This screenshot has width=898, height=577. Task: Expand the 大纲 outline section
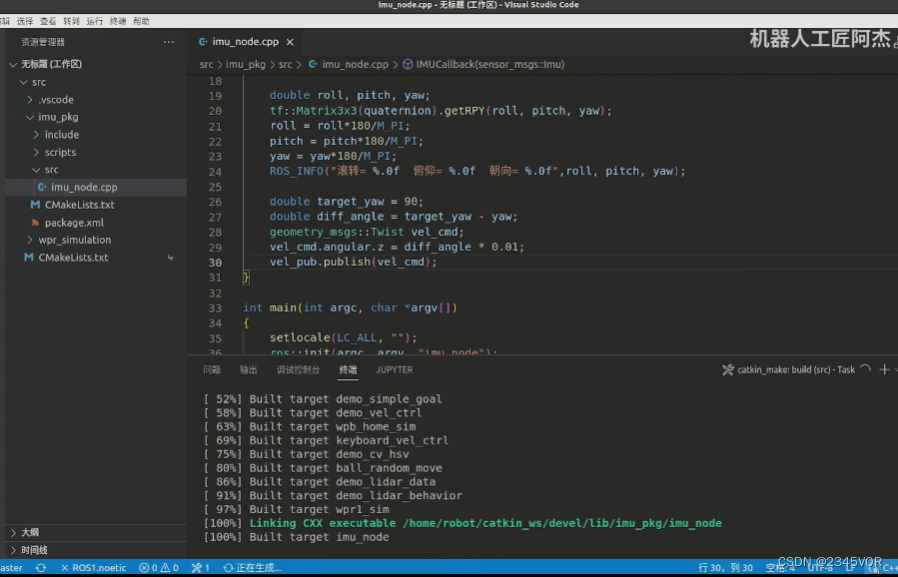pyautogui.click(x=30, y=533)
